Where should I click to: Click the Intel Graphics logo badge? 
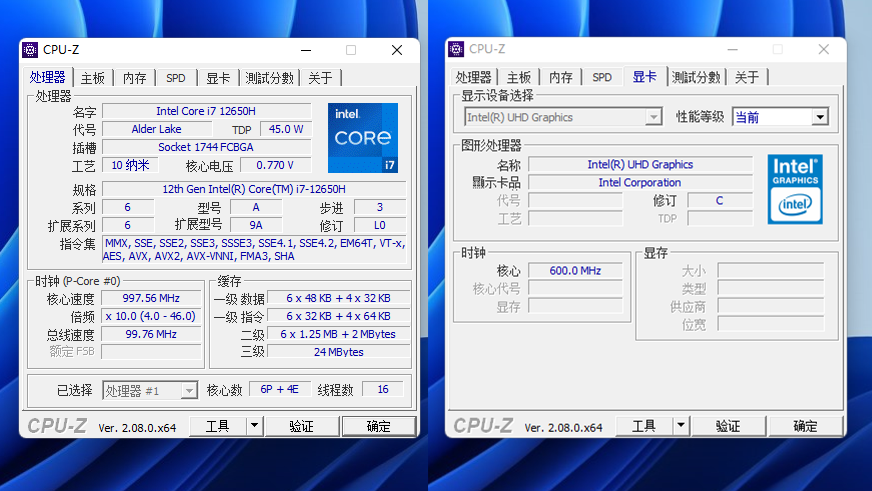coord(795,189)
